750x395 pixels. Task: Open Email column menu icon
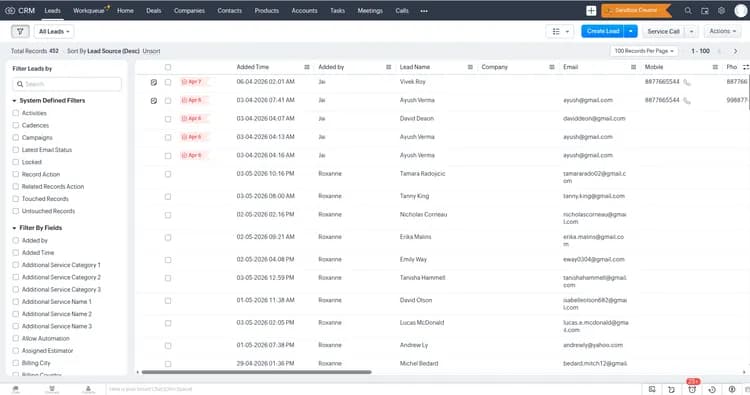[x=633, y=67]
